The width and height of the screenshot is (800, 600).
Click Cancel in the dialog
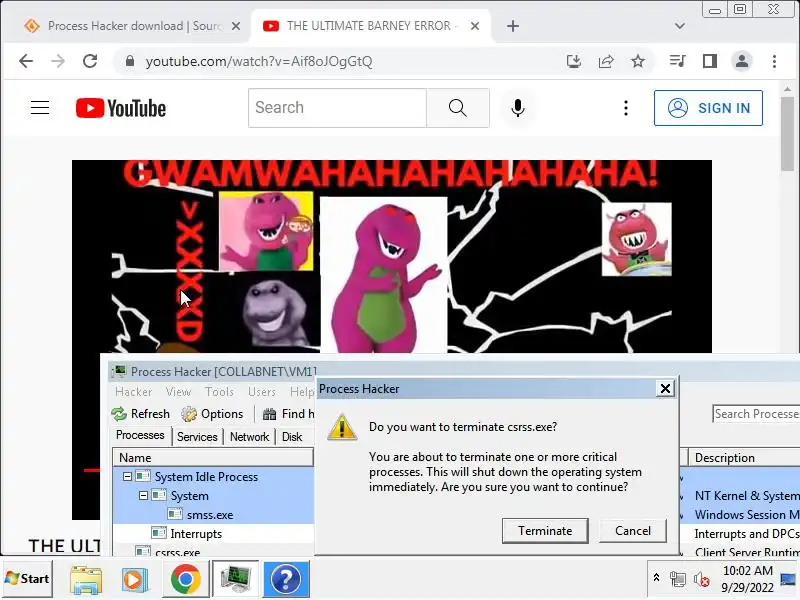[633, 531]
